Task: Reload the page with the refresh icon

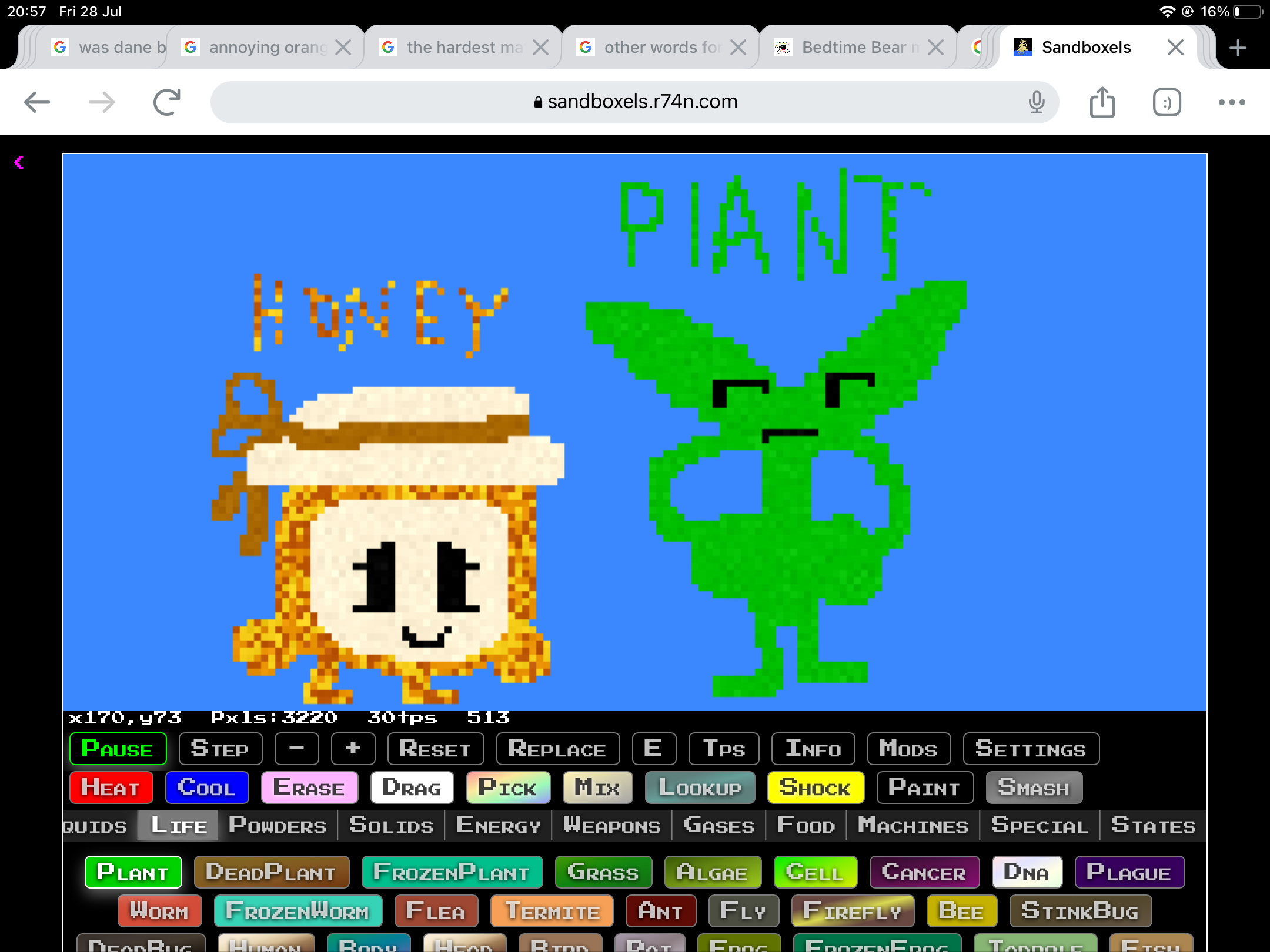Action: pos(166,102)
